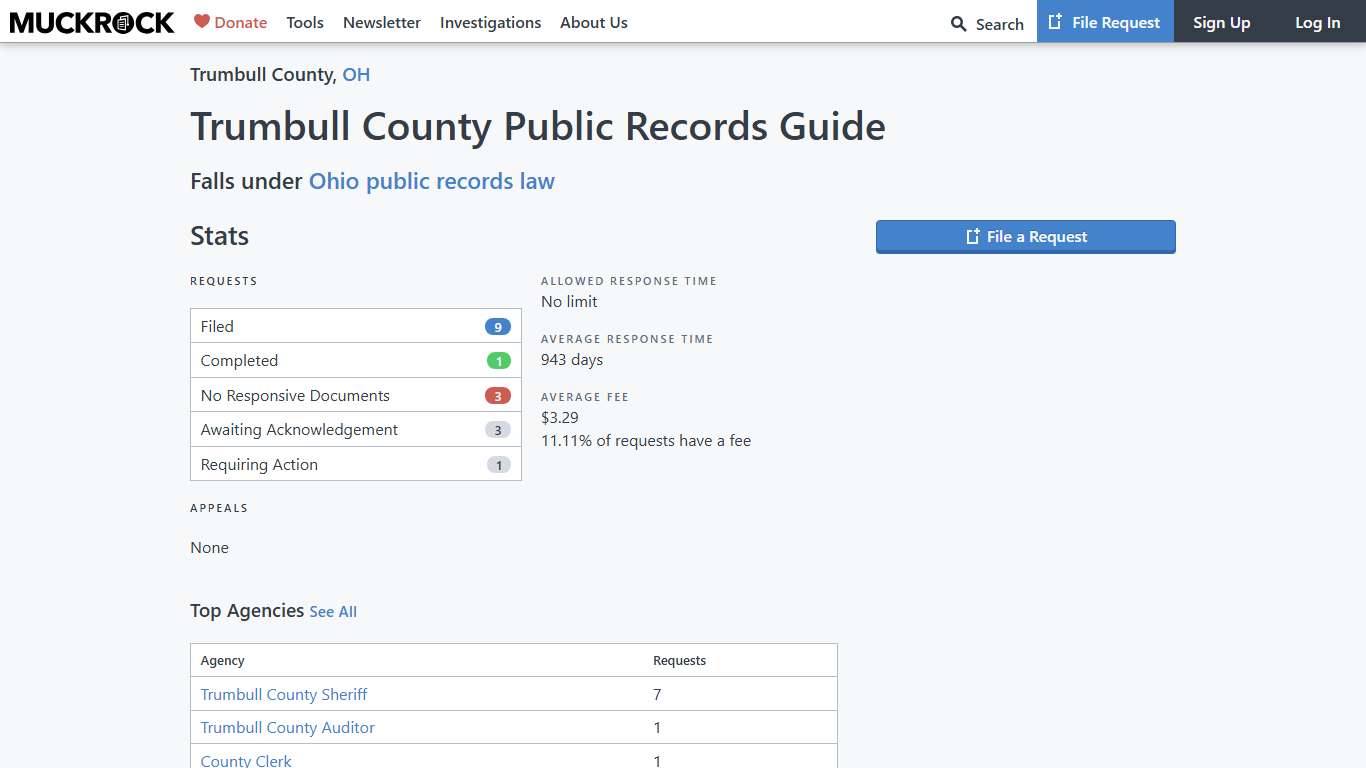Open the Investigations menu
The image size is (1366, 768).
(x=490, y=22)
